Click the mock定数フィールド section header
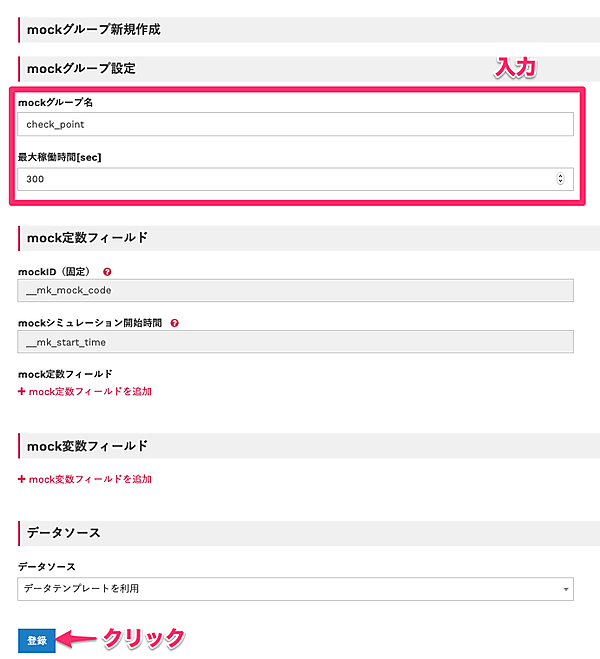This screenshot has width=600, height=659. point(88,237)
